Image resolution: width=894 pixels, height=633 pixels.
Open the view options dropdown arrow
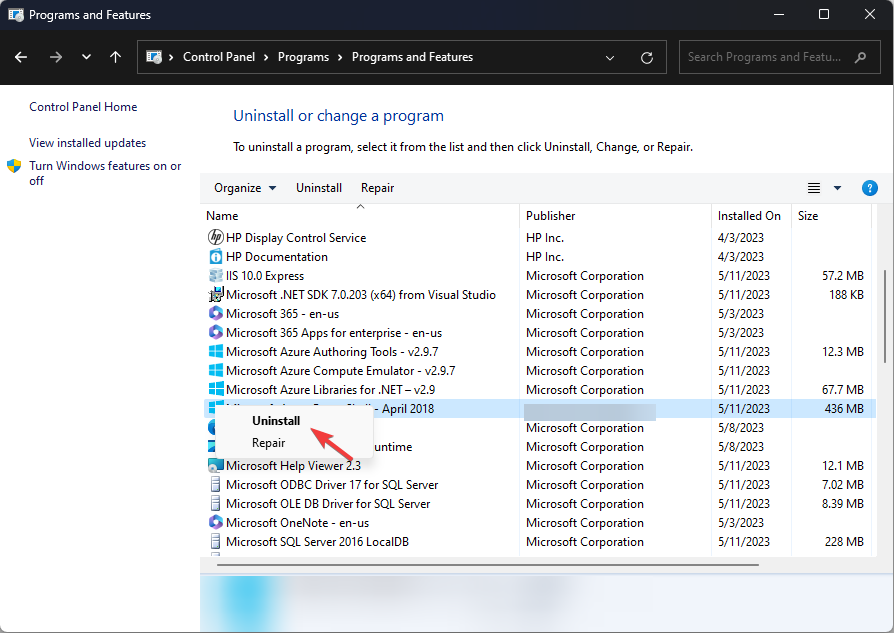point(837,188)
